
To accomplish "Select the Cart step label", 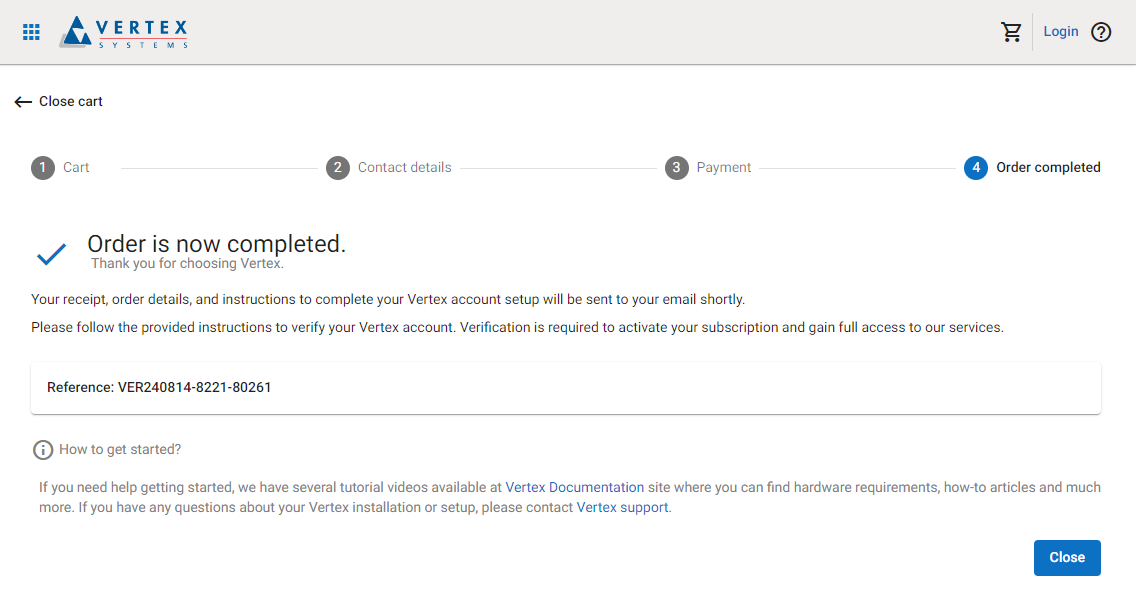I will pos(76,168).
